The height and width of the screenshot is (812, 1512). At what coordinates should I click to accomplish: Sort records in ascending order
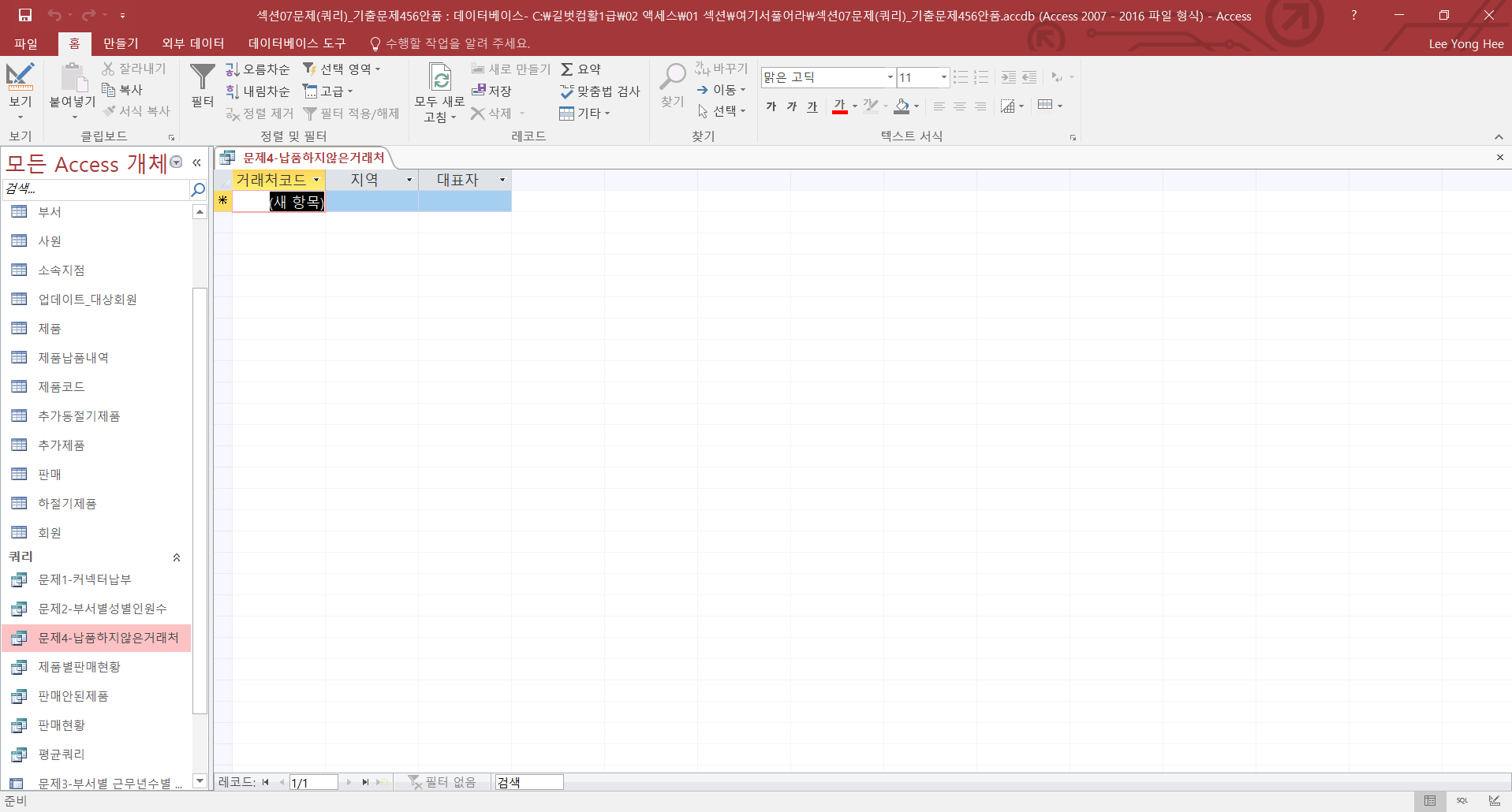[x=258, y=69]
